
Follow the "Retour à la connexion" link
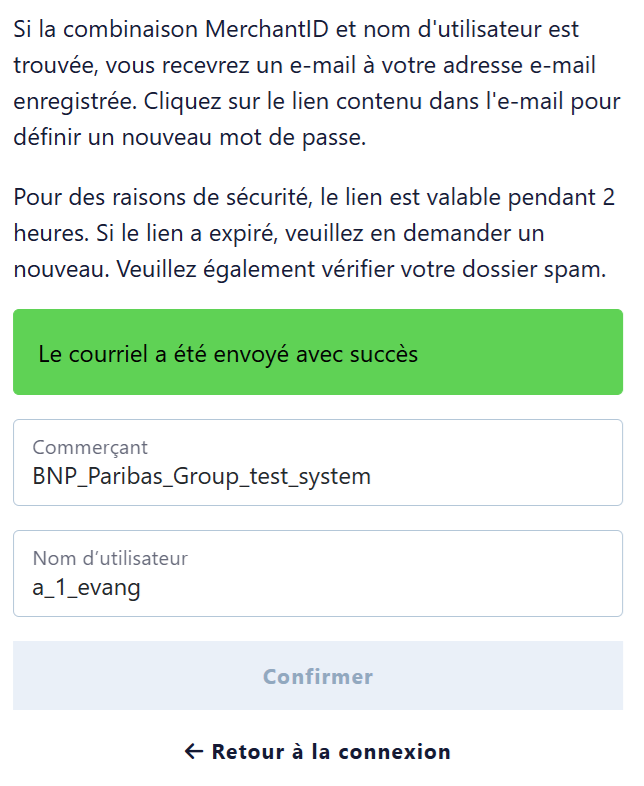330,752
